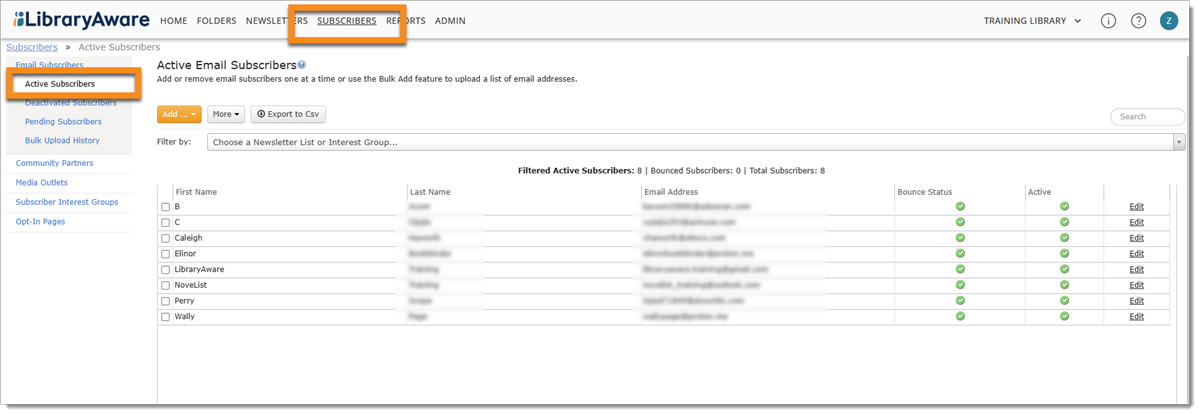Open the Add... dropdown button
The width and height of the screenshot is (1199, 414).
[x=179, y=114]
